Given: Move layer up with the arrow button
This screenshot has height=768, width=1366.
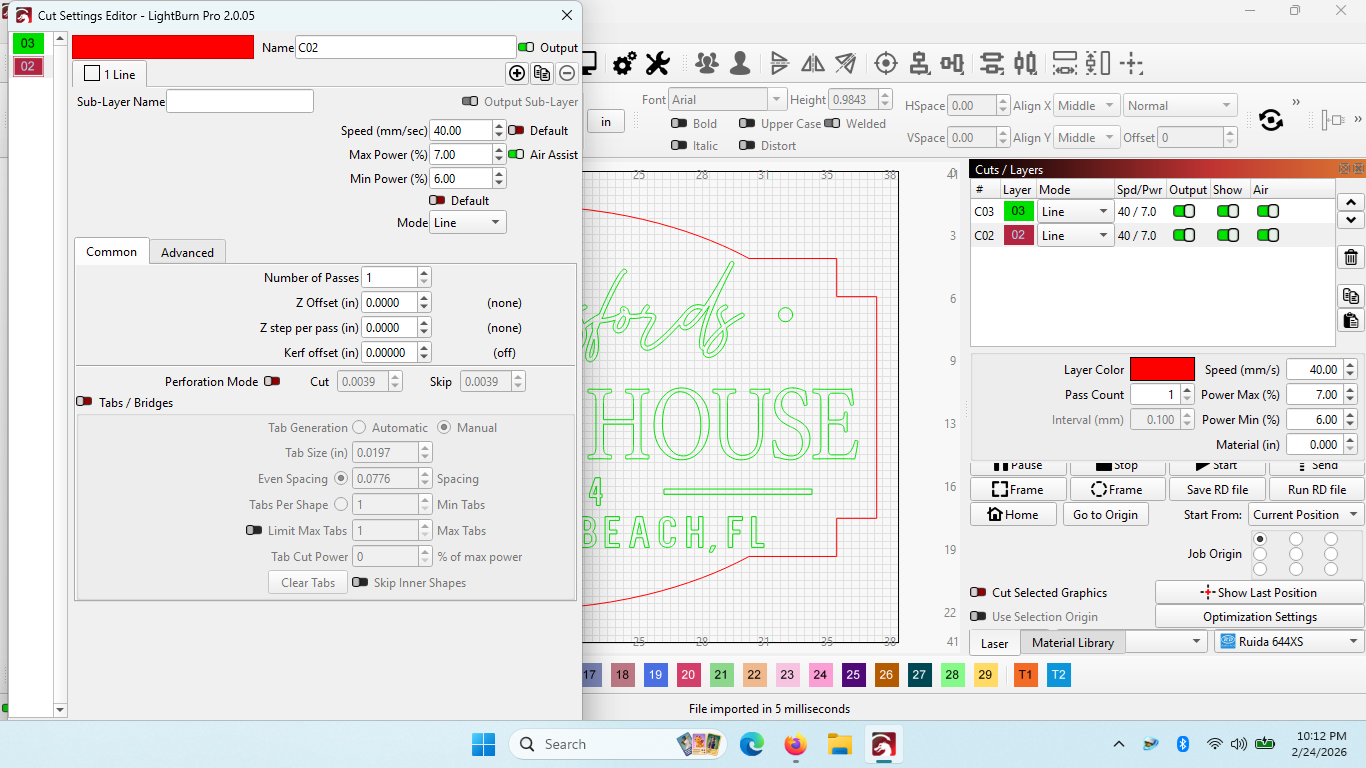Looking at the screenshot, I should (x=1350, y=203).
